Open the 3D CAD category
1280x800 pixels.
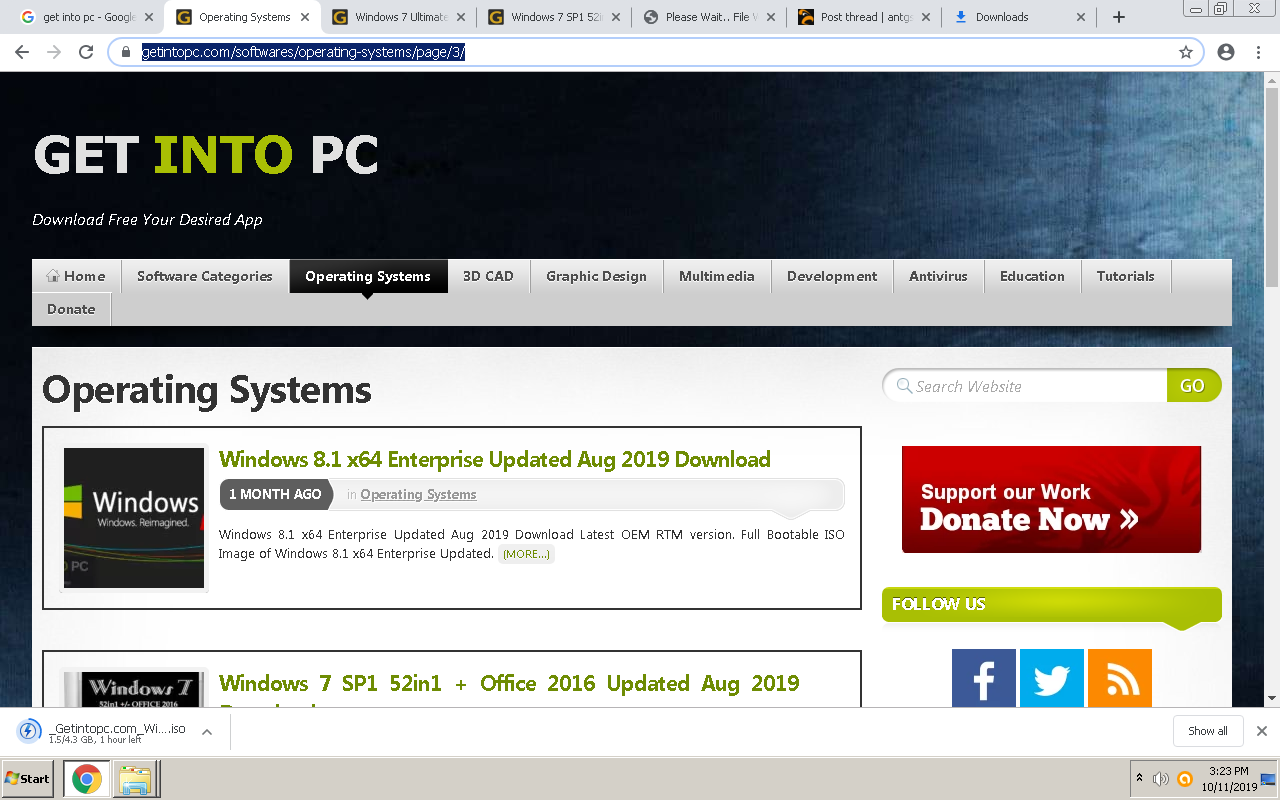pos(488,276)
